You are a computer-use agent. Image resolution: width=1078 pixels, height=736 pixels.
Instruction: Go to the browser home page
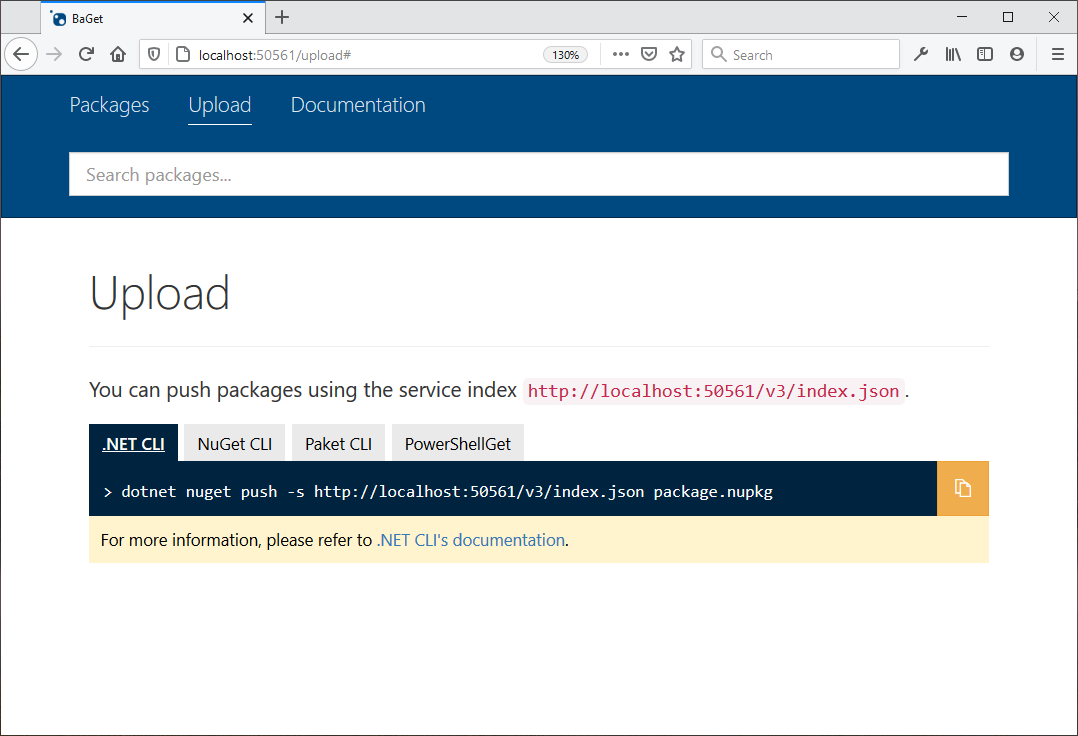(x=118, y=54)
